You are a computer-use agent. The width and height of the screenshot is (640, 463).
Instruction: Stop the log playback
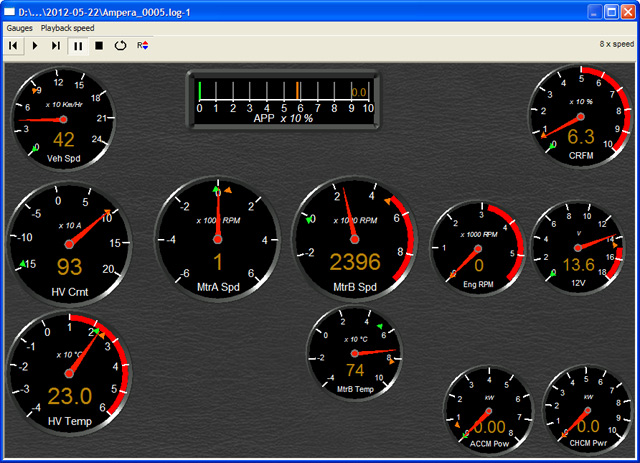(99, 45)
